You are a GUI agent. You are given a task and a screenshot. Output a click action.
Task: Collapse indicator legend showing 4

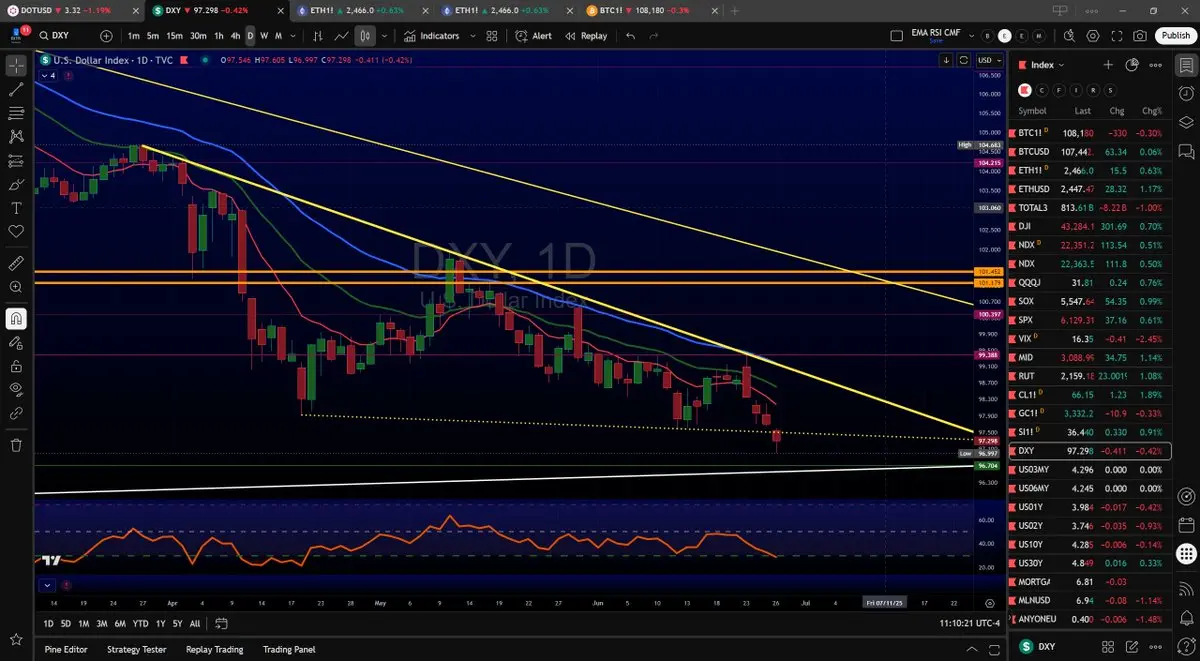click(x=48, y=75)
